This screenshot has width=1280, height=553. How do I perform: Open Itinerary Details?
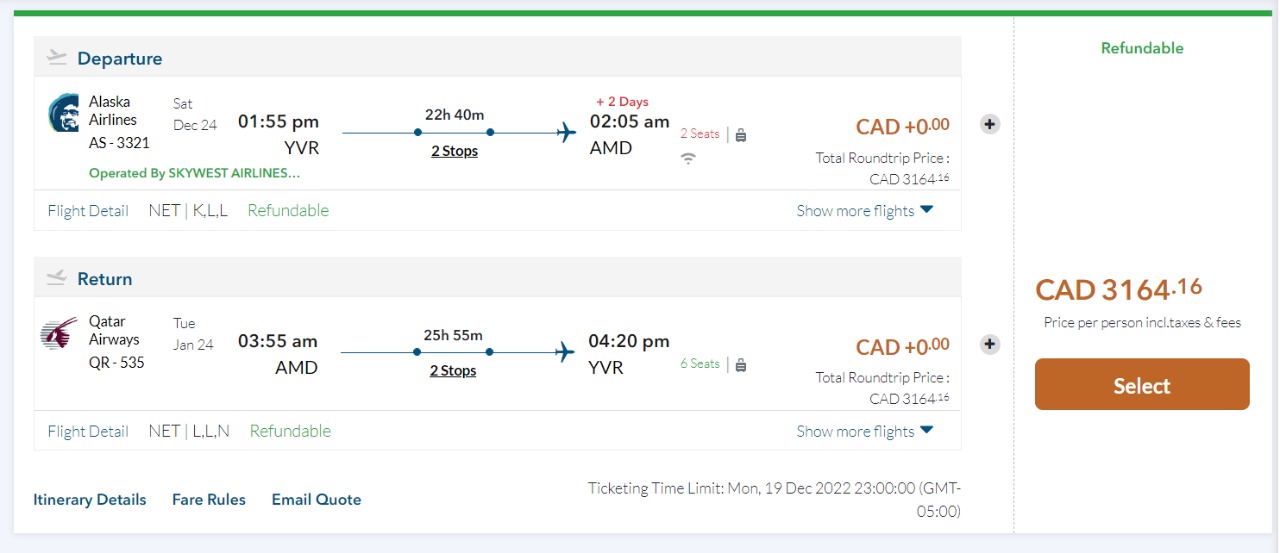90,499
